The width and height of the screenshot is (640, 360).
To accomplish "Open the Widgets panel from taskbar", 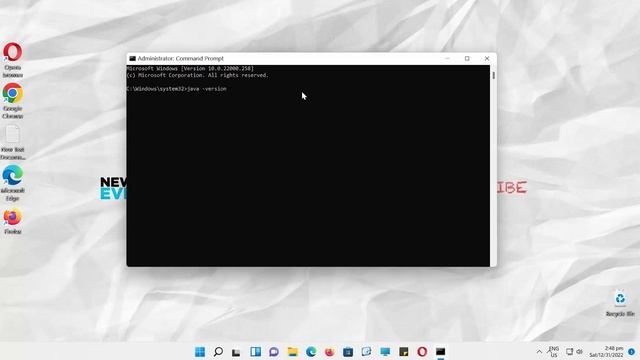I will (x=256, y=351).
